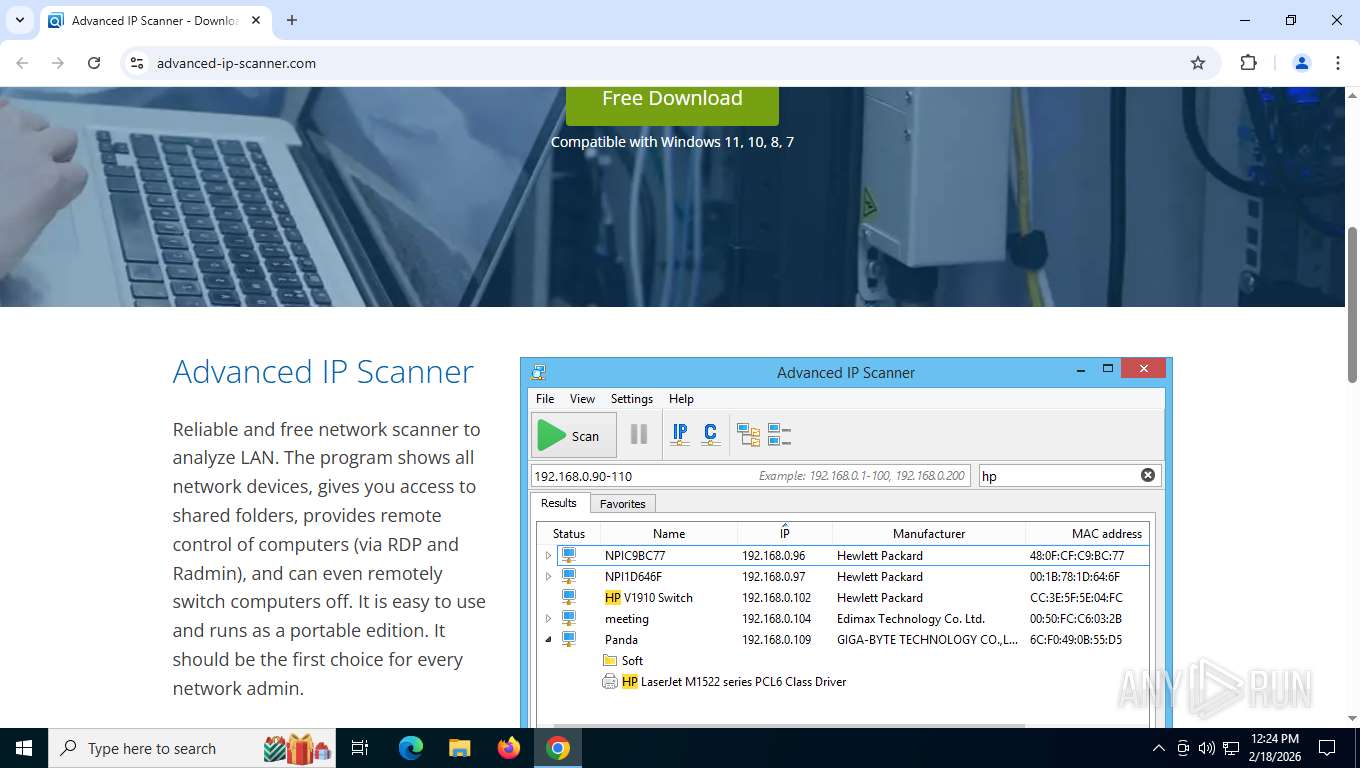Open the volume control in tray
The image size is (1360, 768).
pos(1206,748)
